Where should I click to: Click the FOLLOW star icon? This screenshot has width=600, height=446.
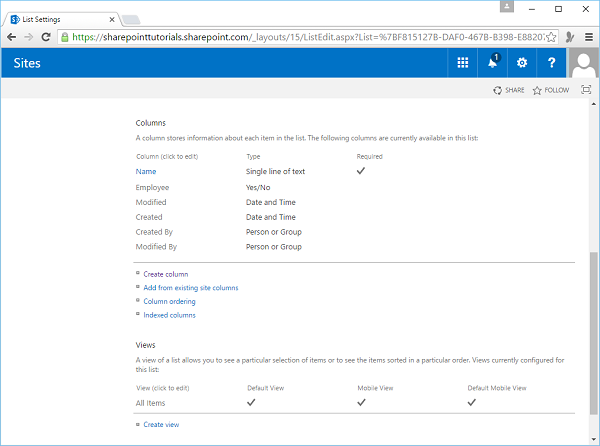tap(537, 90)
